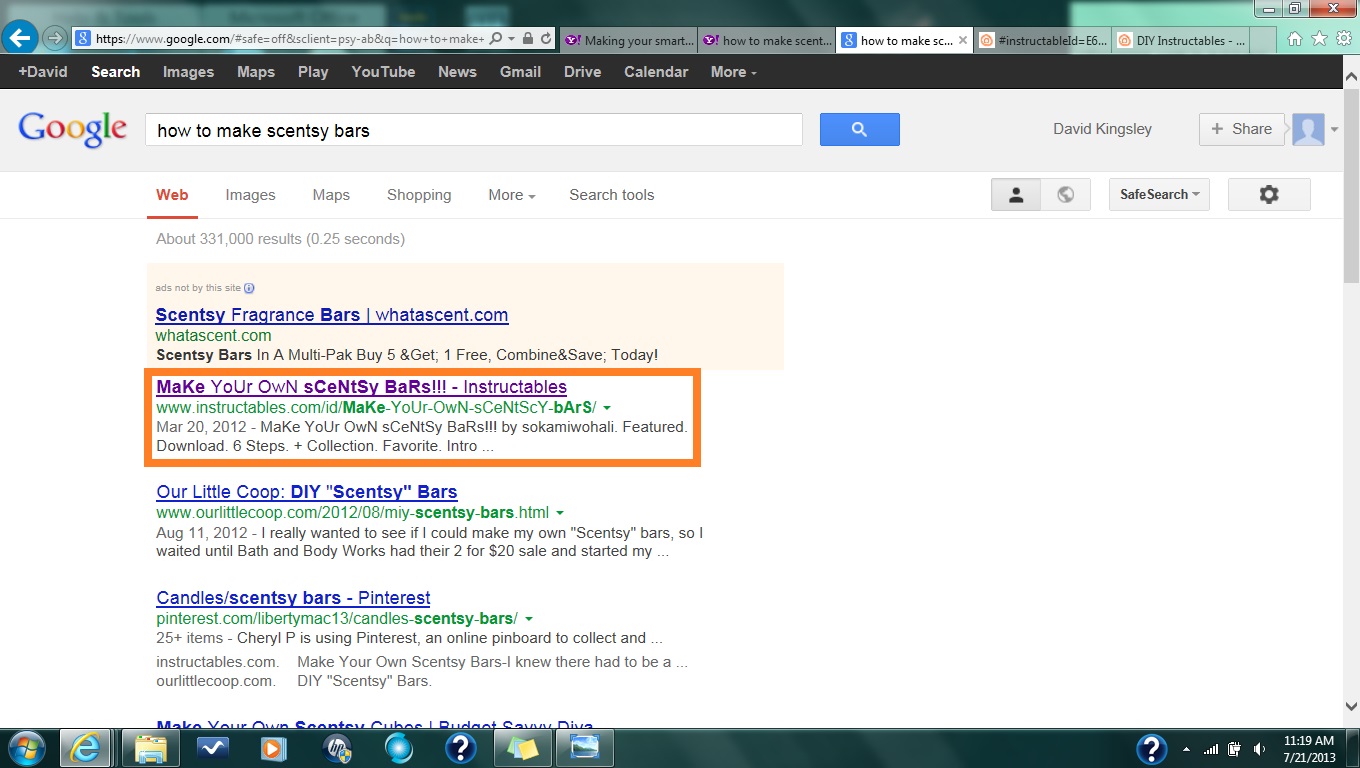Expand the ourlittlecoop.com URL dropdown arrow
Screen dimensions: 1360x768
click(560, 513)
